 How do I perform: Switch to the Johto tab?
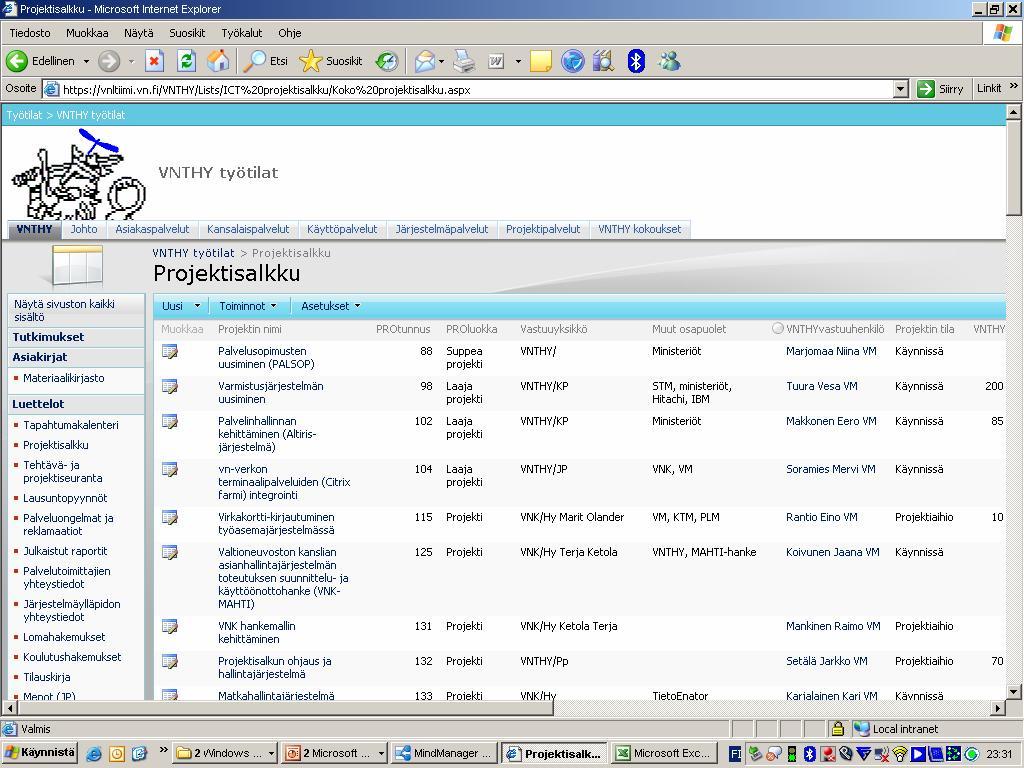pyautogui.click(x=84, y=229)
